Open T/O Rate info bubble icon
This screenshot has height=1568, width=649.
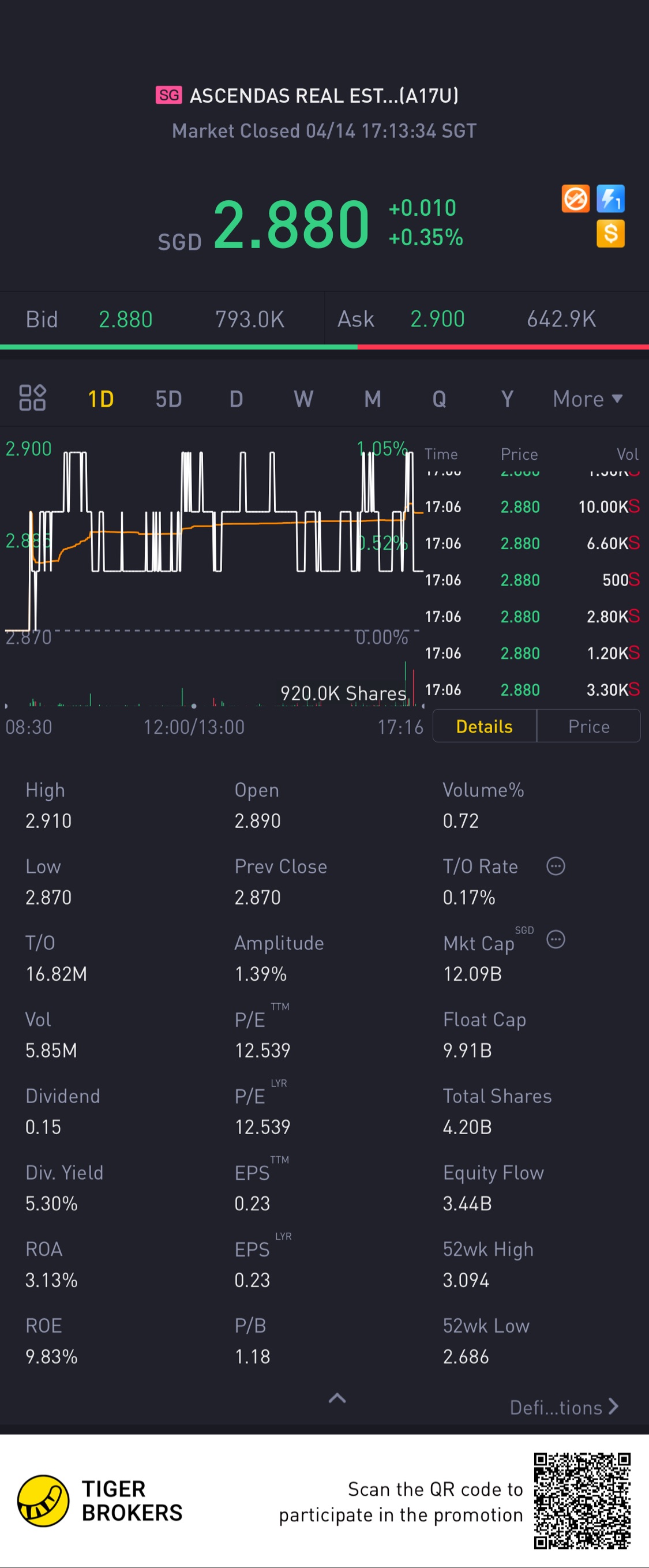555,866
